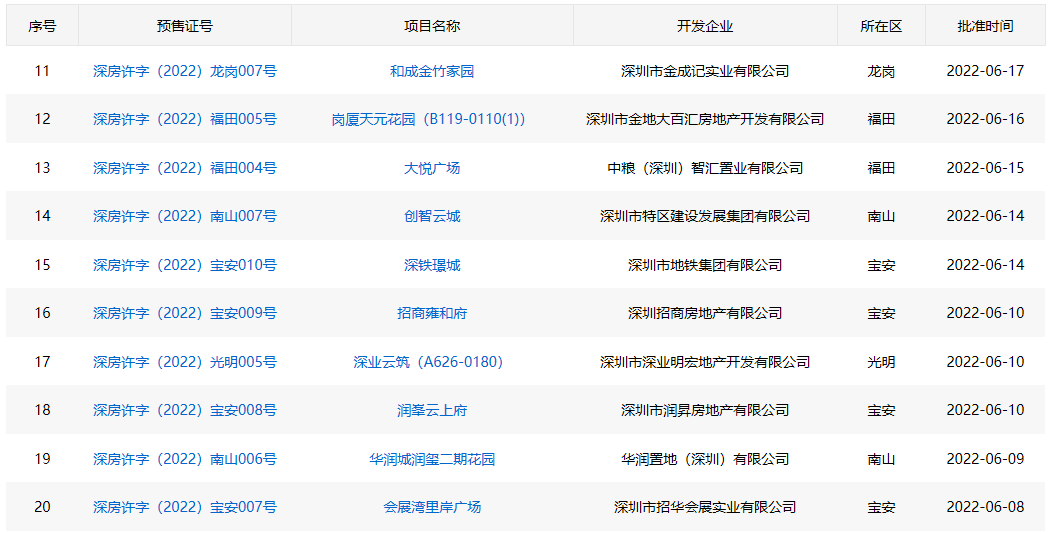This screenshot has height=534, width=1050.
Task: Open project link 招商雍和府
Action: coord(432,314)
